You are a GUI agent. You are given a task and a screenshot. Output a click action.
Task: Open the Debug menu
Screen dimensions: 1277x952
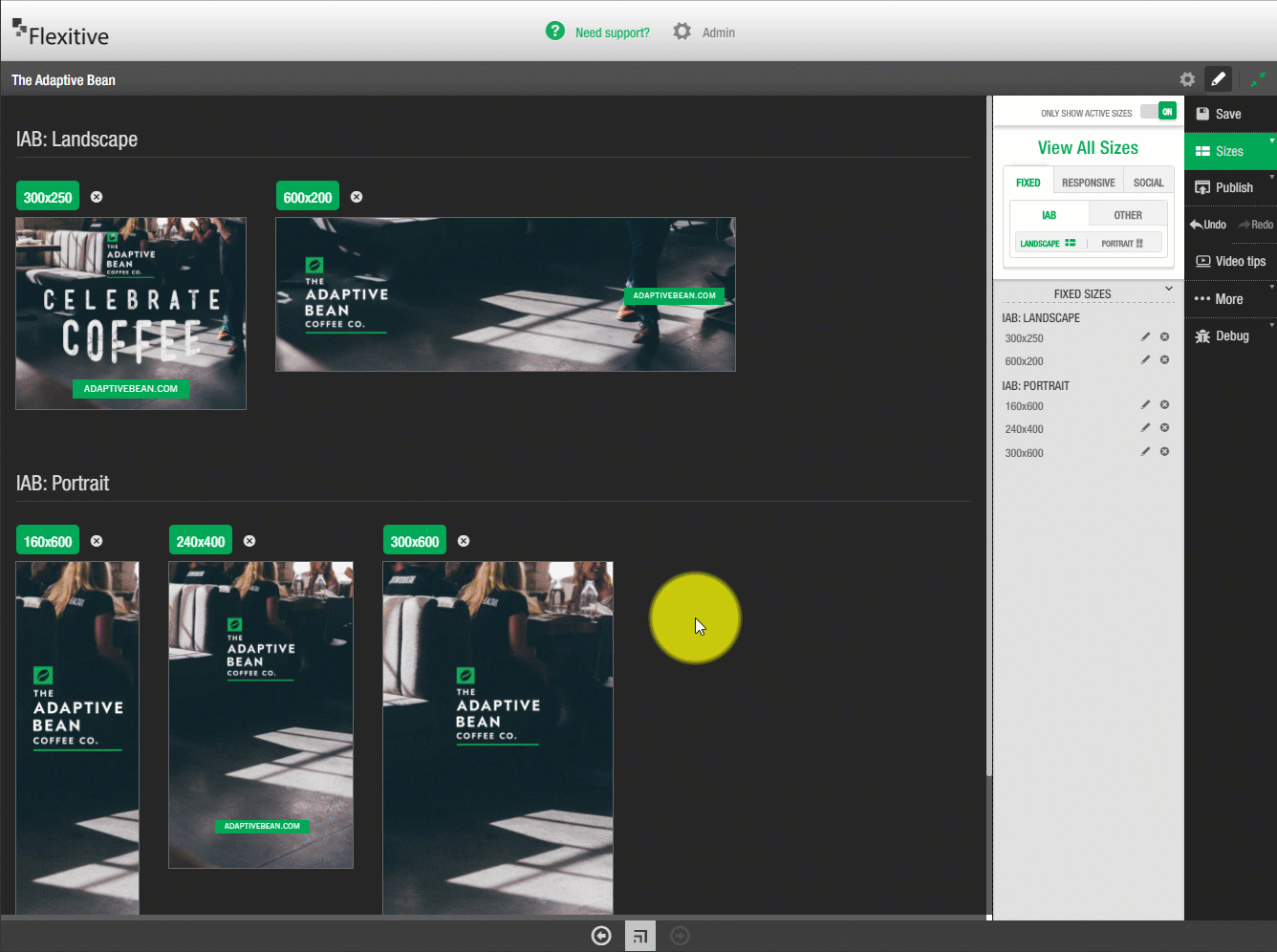[1230, 336]
